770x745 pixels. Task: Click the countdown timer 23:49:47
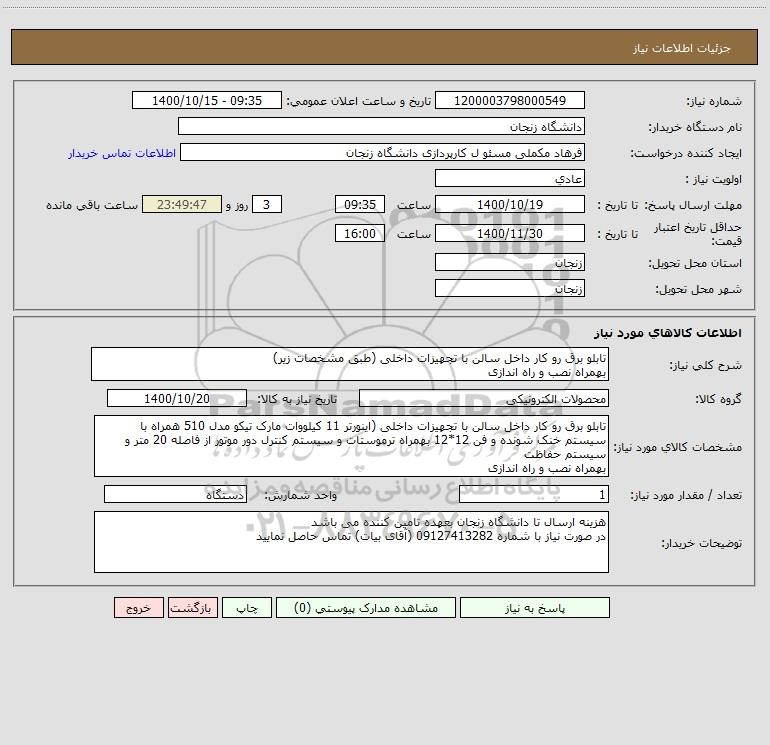[x=182, y=204]
